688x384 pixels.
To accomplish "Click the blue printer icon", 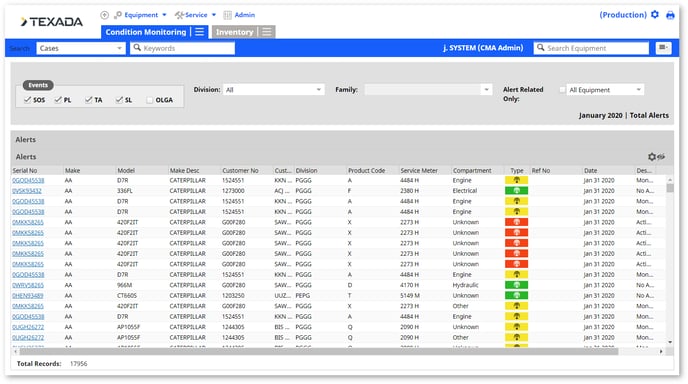I will (670, 15).
